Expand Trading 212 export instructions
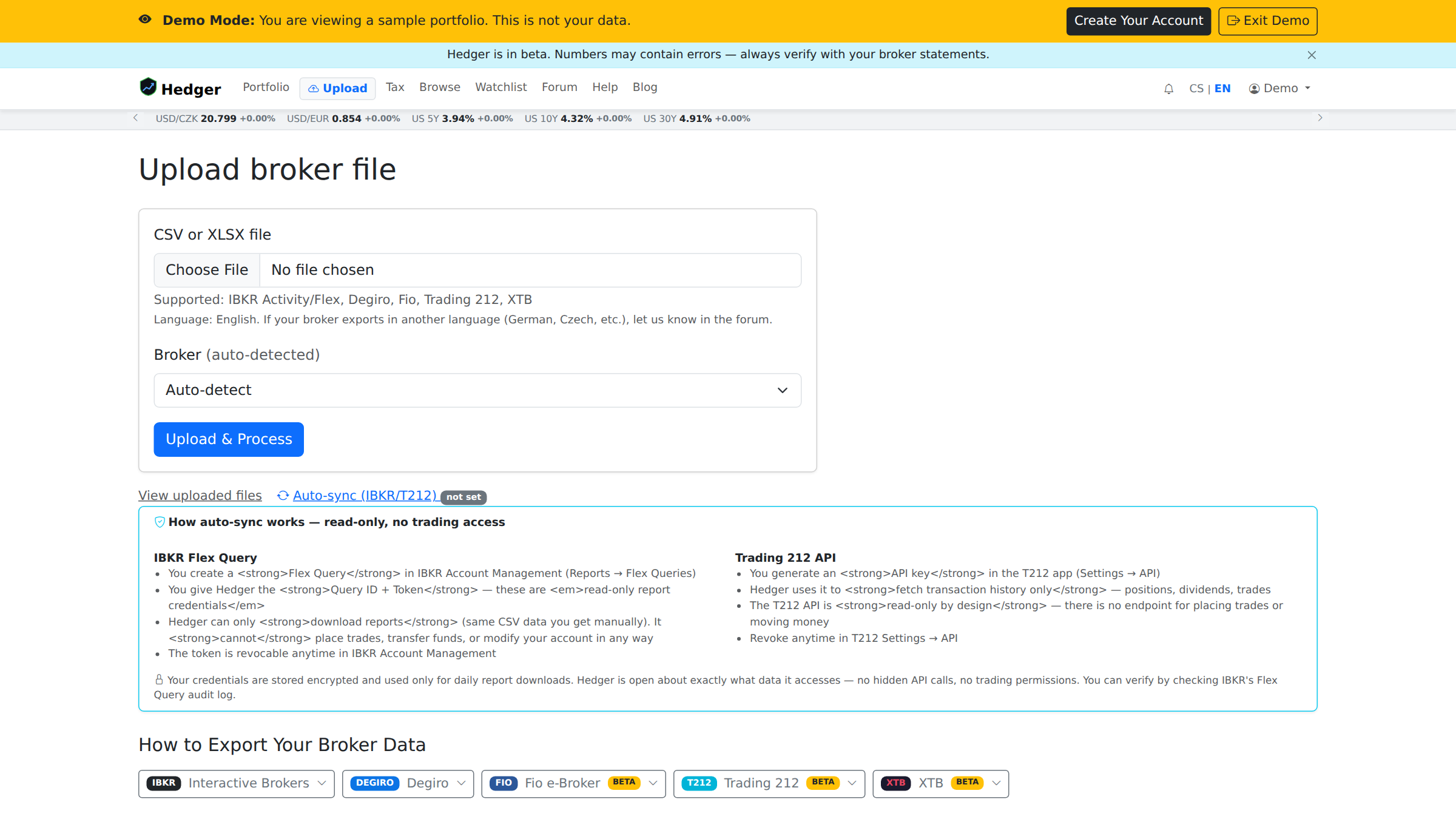Screen dimensions: 1456x819 coord(769,784)
